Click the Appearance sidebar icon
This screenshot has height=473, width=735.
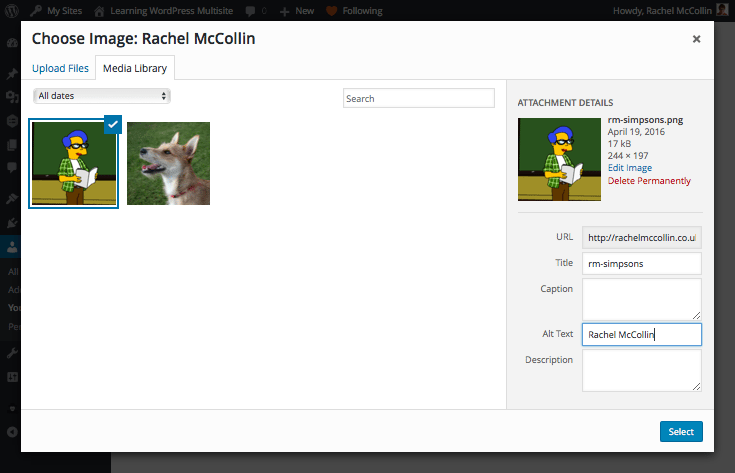(x=12, y=199)
